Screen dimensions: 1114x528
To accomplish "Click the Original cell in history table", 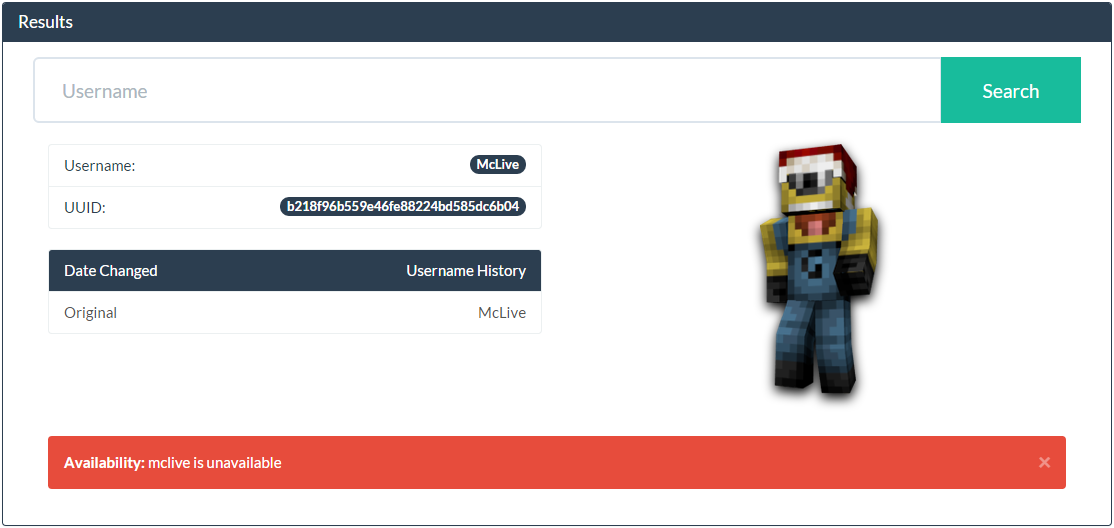I will [90, 313].
